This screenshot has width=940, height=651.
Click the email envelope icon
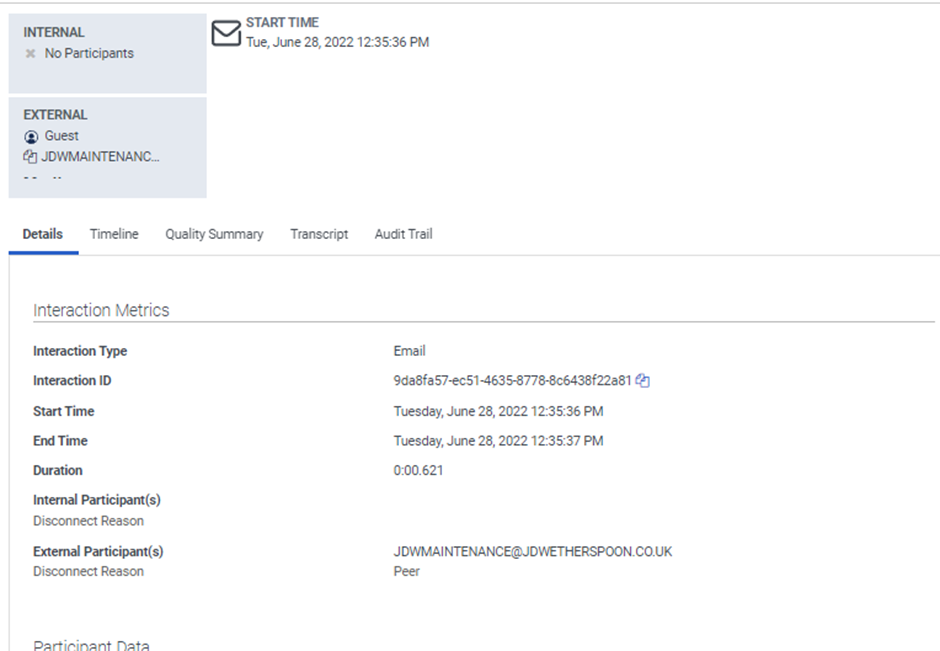(227, 33)
